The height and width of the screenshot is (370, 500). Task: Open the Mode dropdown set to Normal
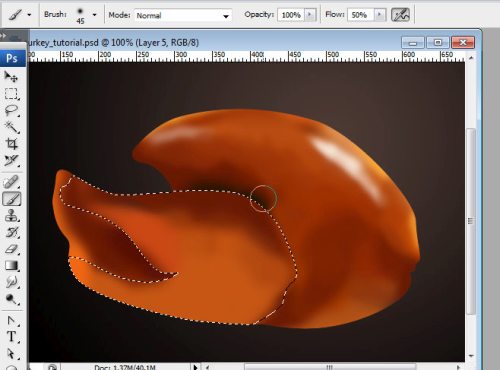pos(183,15)
